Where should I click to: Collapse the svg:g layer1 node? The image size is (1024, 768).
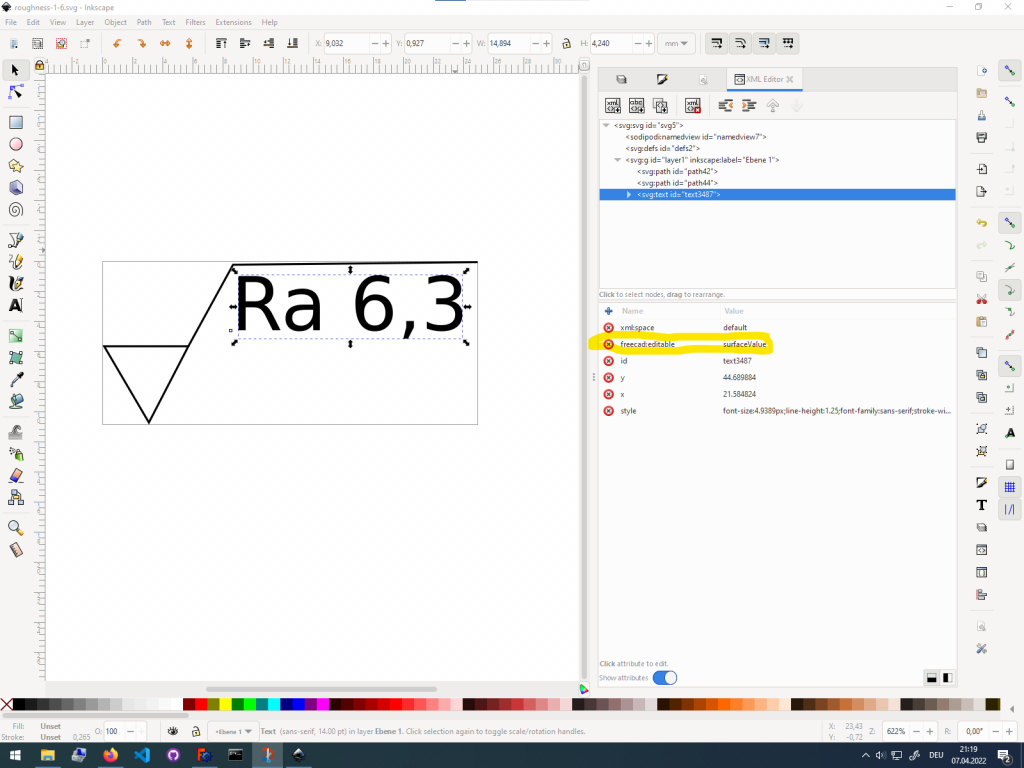click(x=617, y=160)
